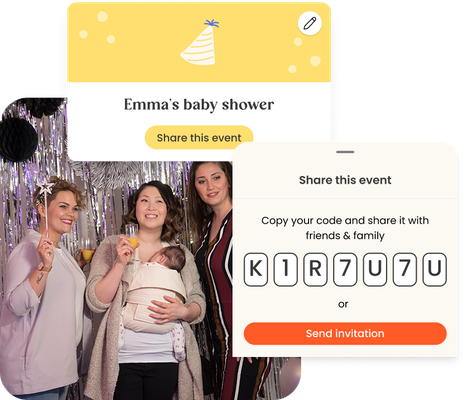Click the Copy your code instruction text
Image resolution: width=465 pixels, height=400 pixels.
[x=345, y=228]
